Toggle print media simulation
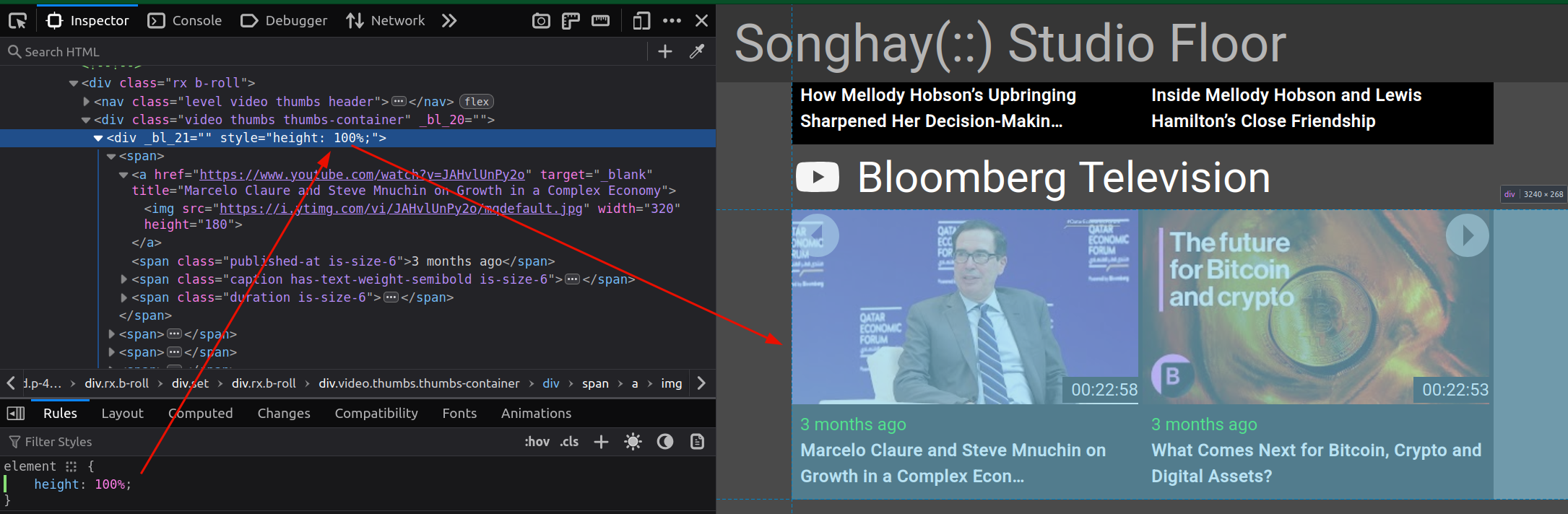 697,442
